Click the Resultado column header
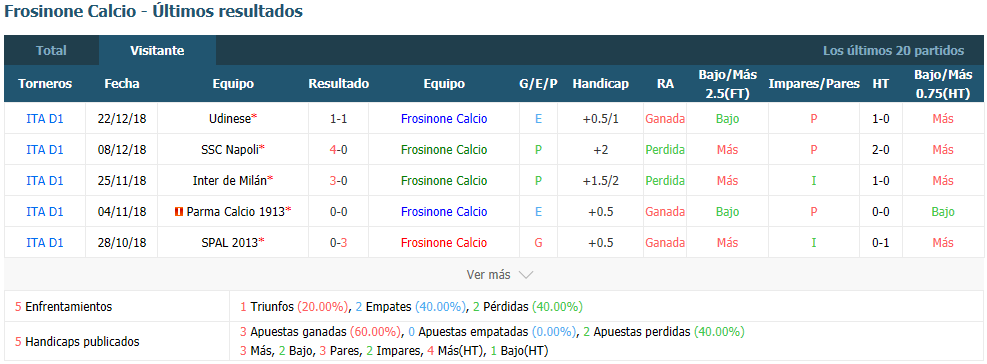 (339, 84)
